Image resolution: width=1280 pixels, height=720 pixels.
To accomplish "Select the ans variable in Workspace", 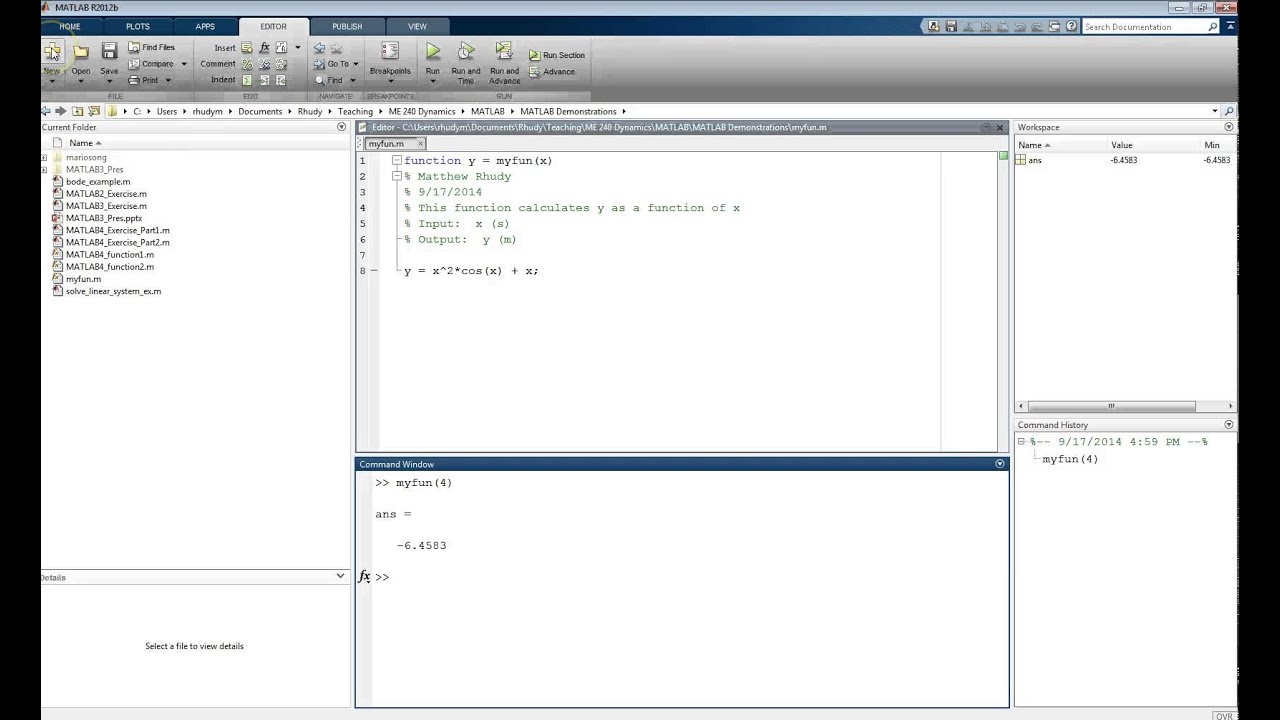I will point(1035,160).
